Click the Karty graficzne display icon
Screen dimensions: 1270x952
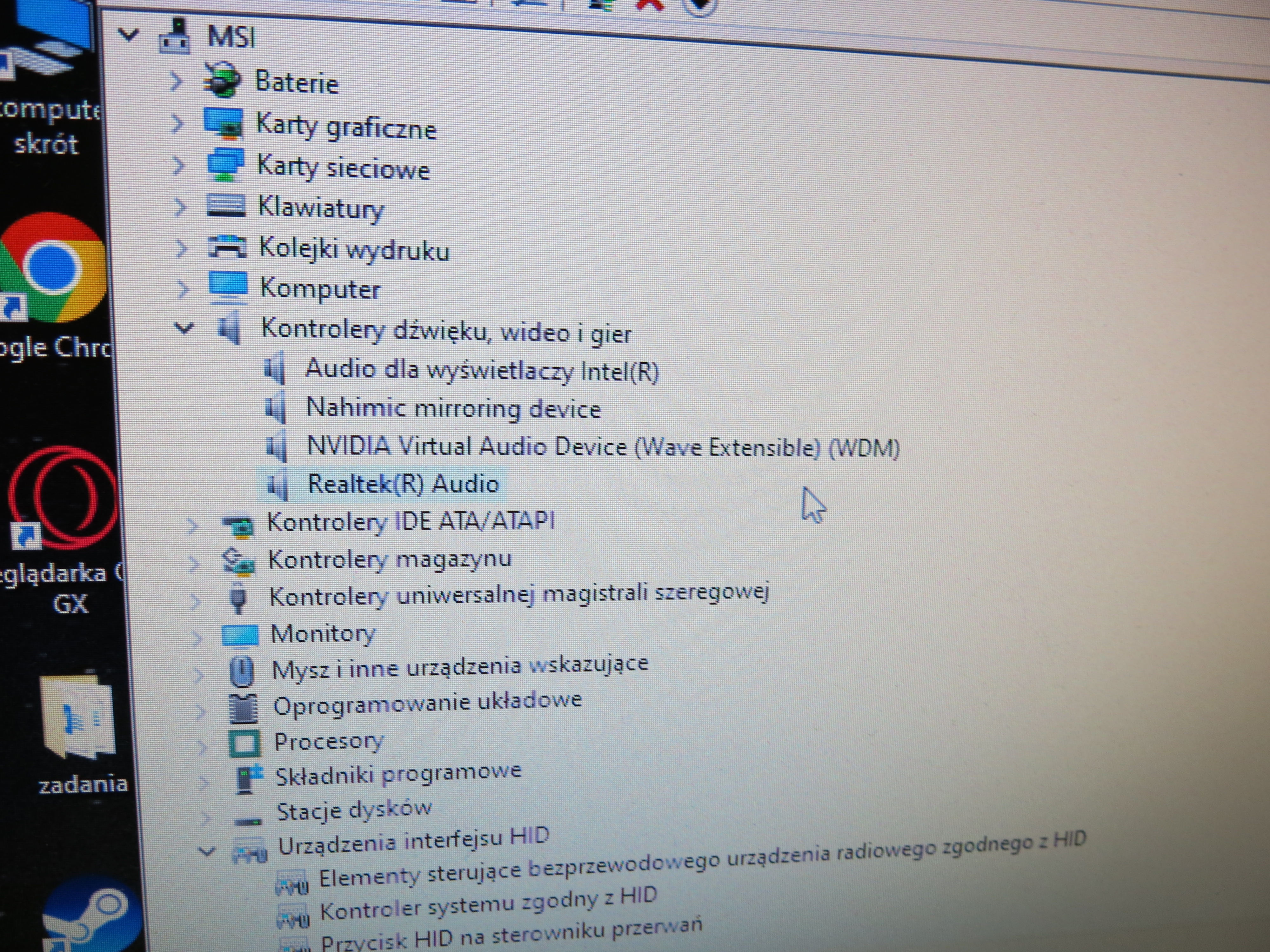tap(224, 124)
